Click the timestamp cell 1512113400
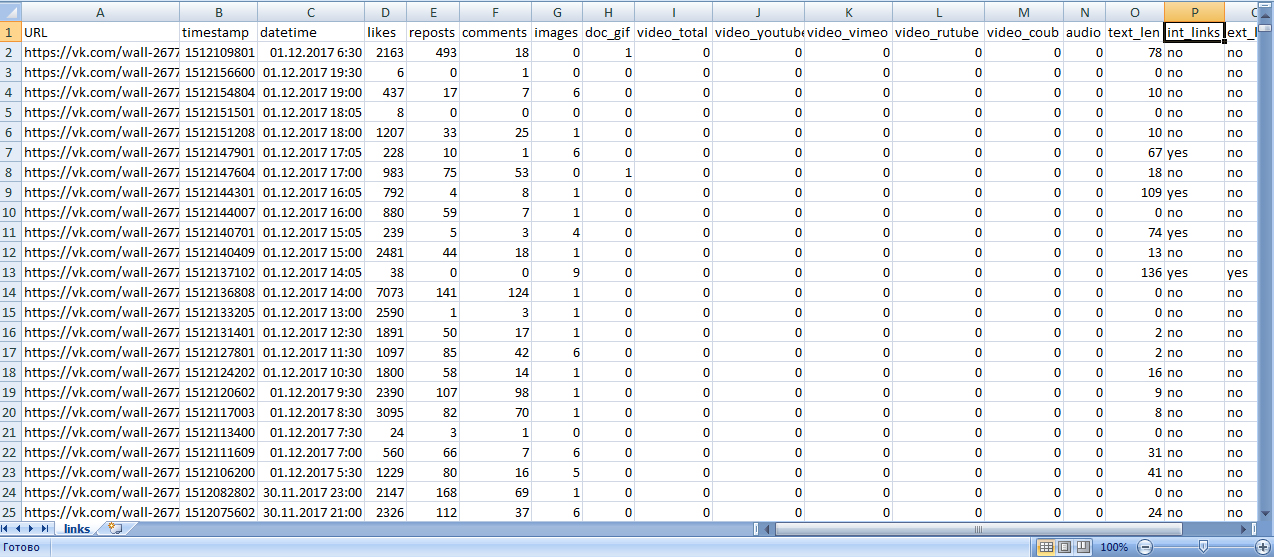 pyautogui.click(x=218, y=432)
